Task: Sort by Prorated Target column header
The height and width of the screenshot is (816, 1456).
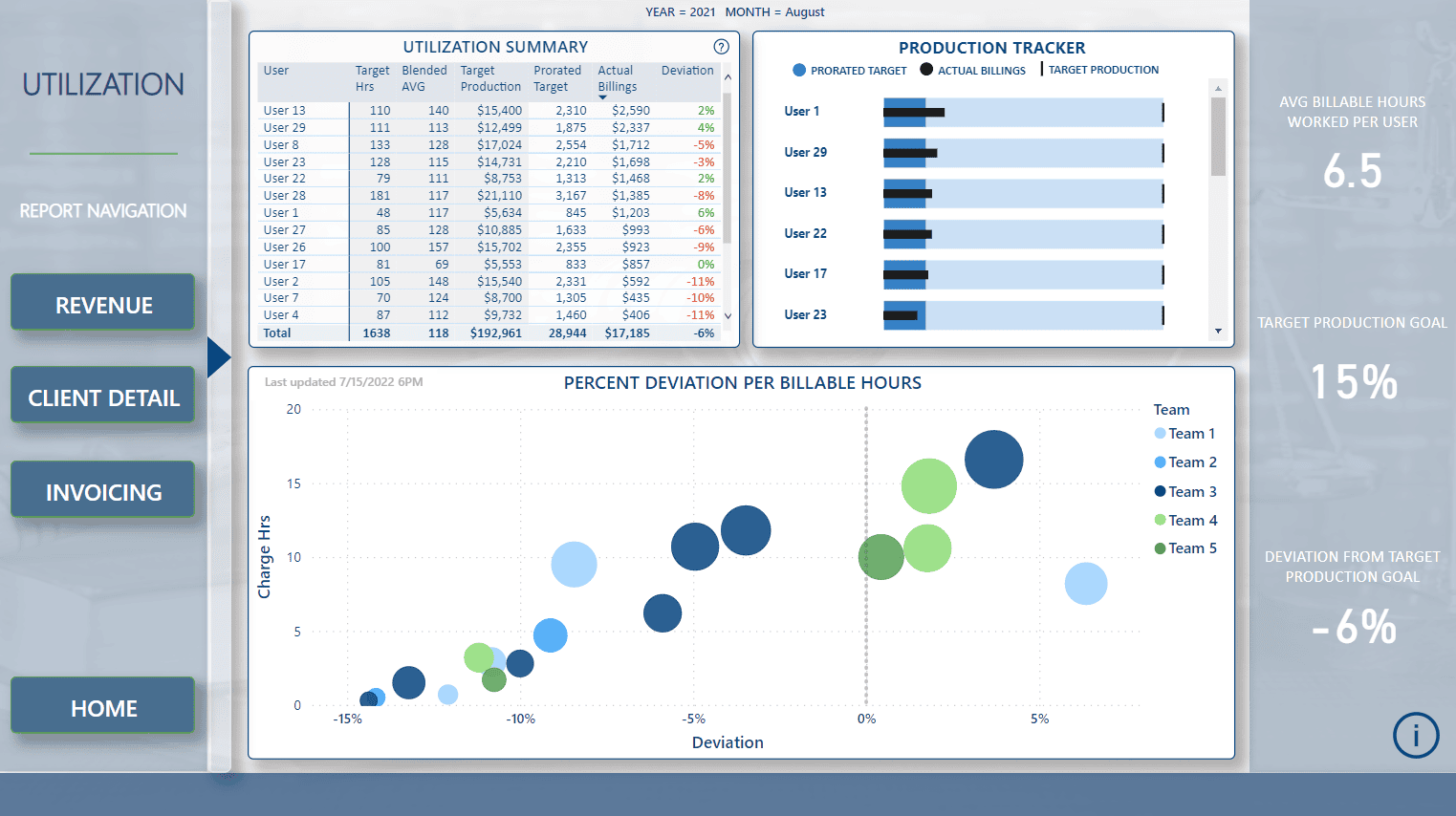Action: tap(557, 78)
